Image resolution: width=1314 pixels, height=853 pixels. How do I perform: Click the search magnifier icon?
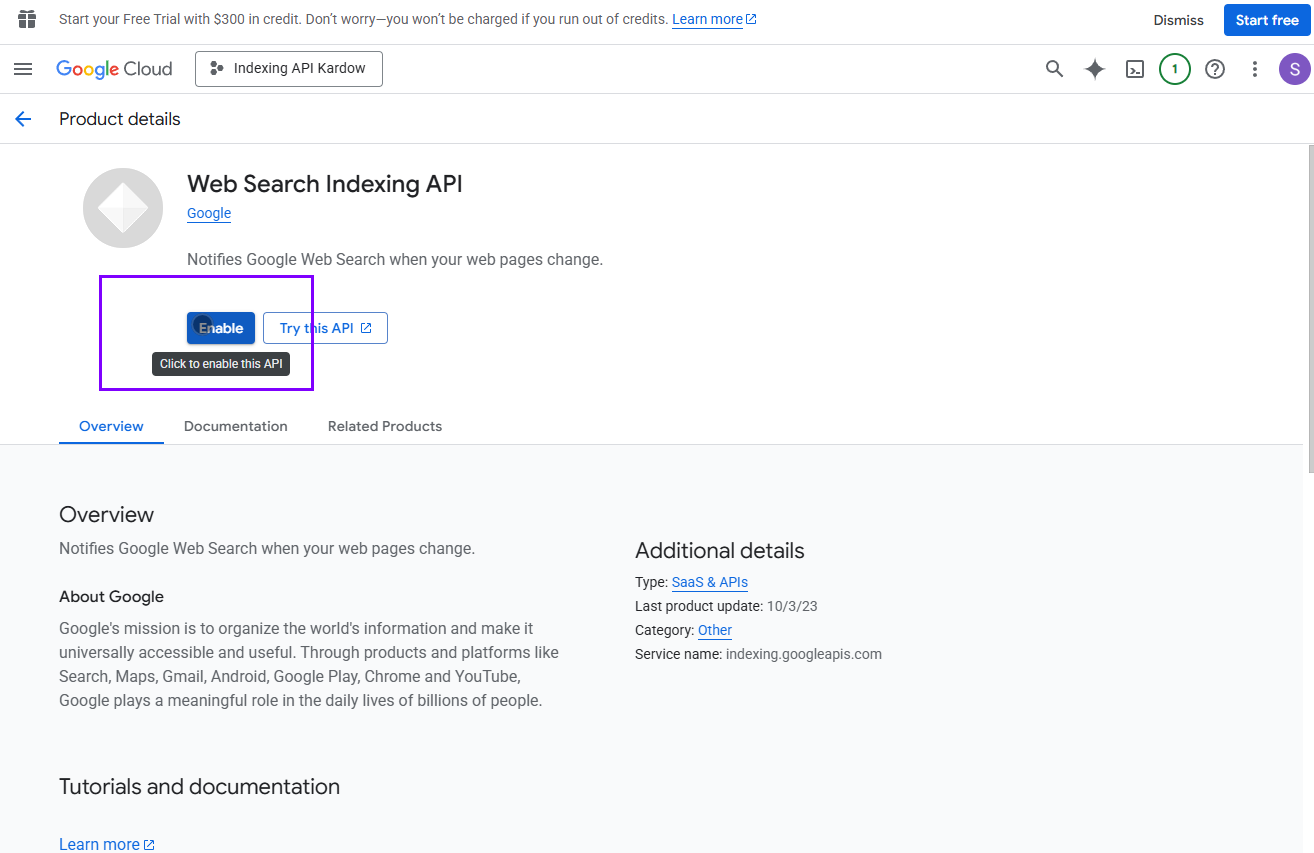(1054, 69)
